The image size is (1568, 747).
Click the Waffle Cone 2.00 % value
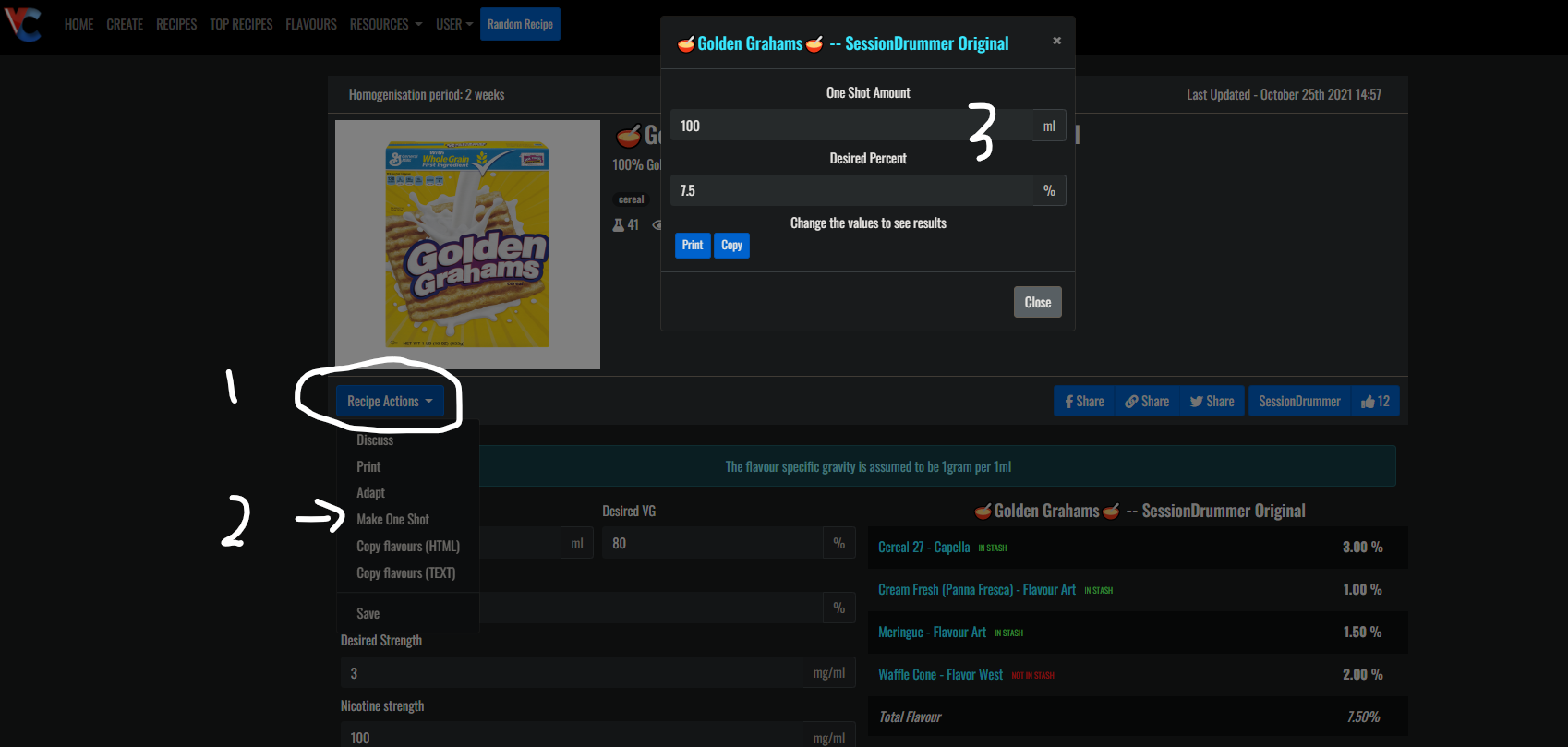1362,675
